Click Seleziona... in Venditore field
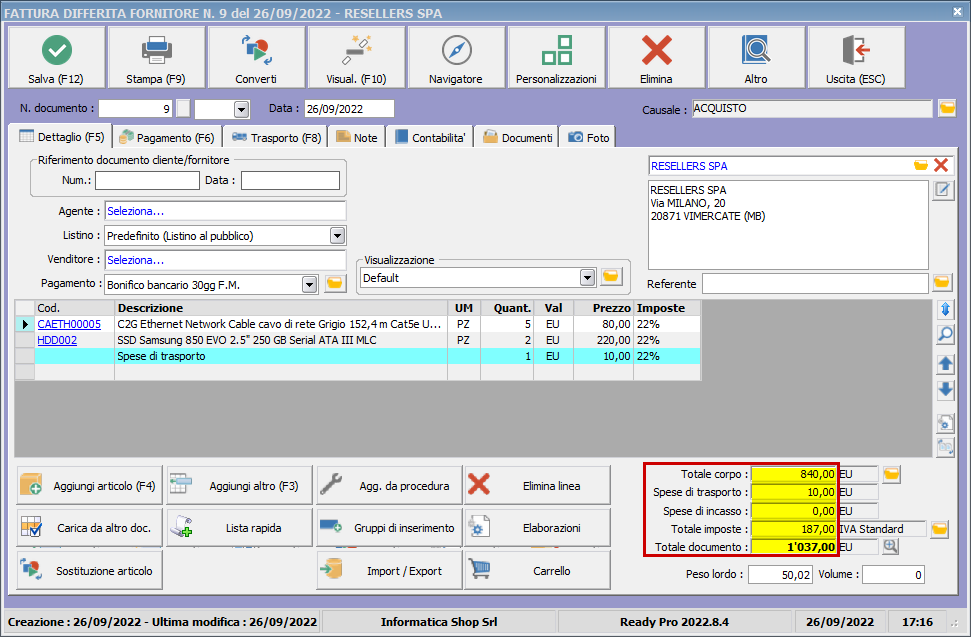Viewport: 971px width, 637px height. tap(136, 260)
